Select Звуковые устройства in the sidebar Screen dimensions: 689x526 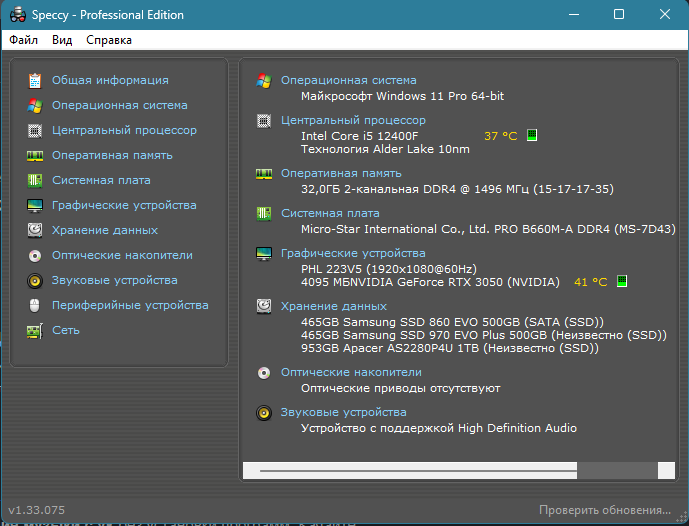coord(115,280)
